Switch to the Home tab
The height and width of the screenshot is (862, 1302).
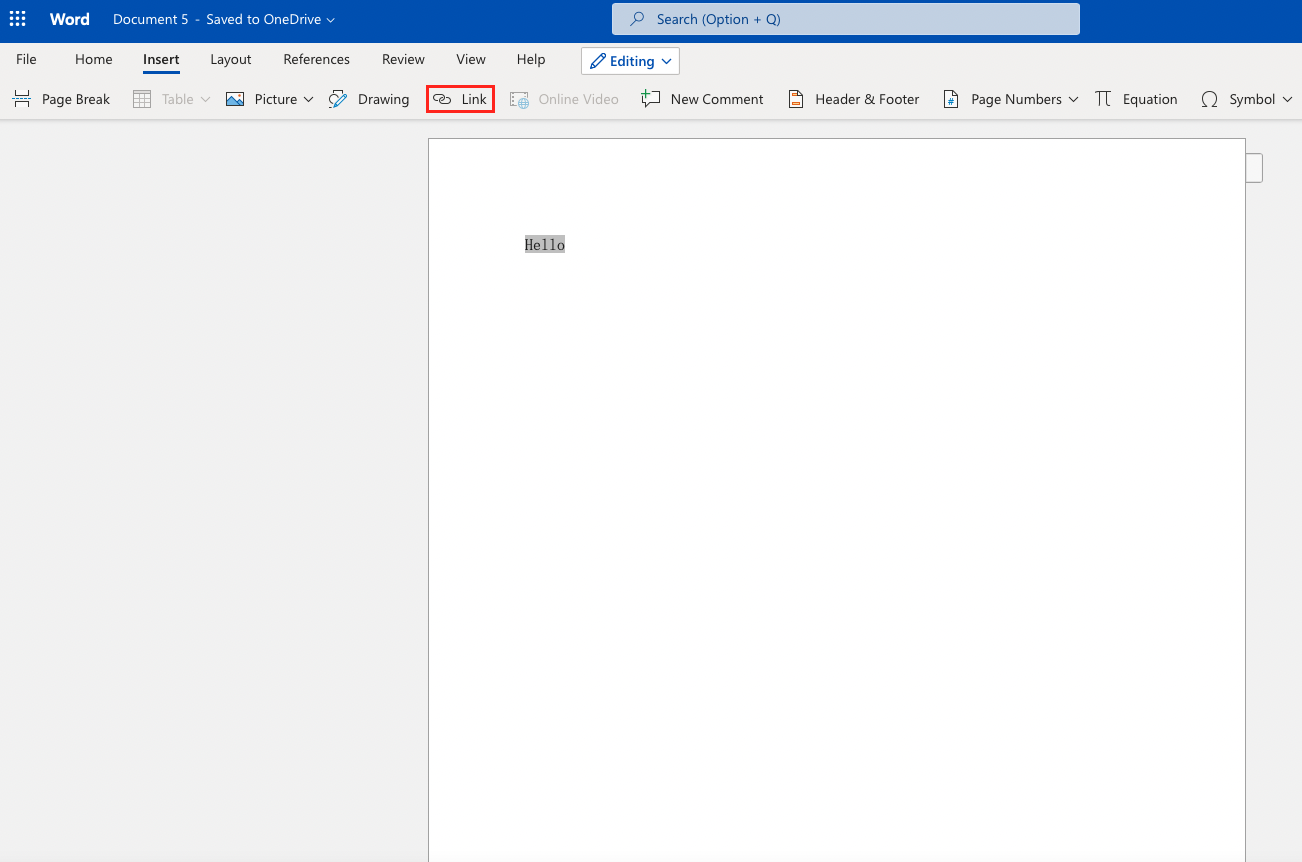pyautogui.click(x=93, y=59)
